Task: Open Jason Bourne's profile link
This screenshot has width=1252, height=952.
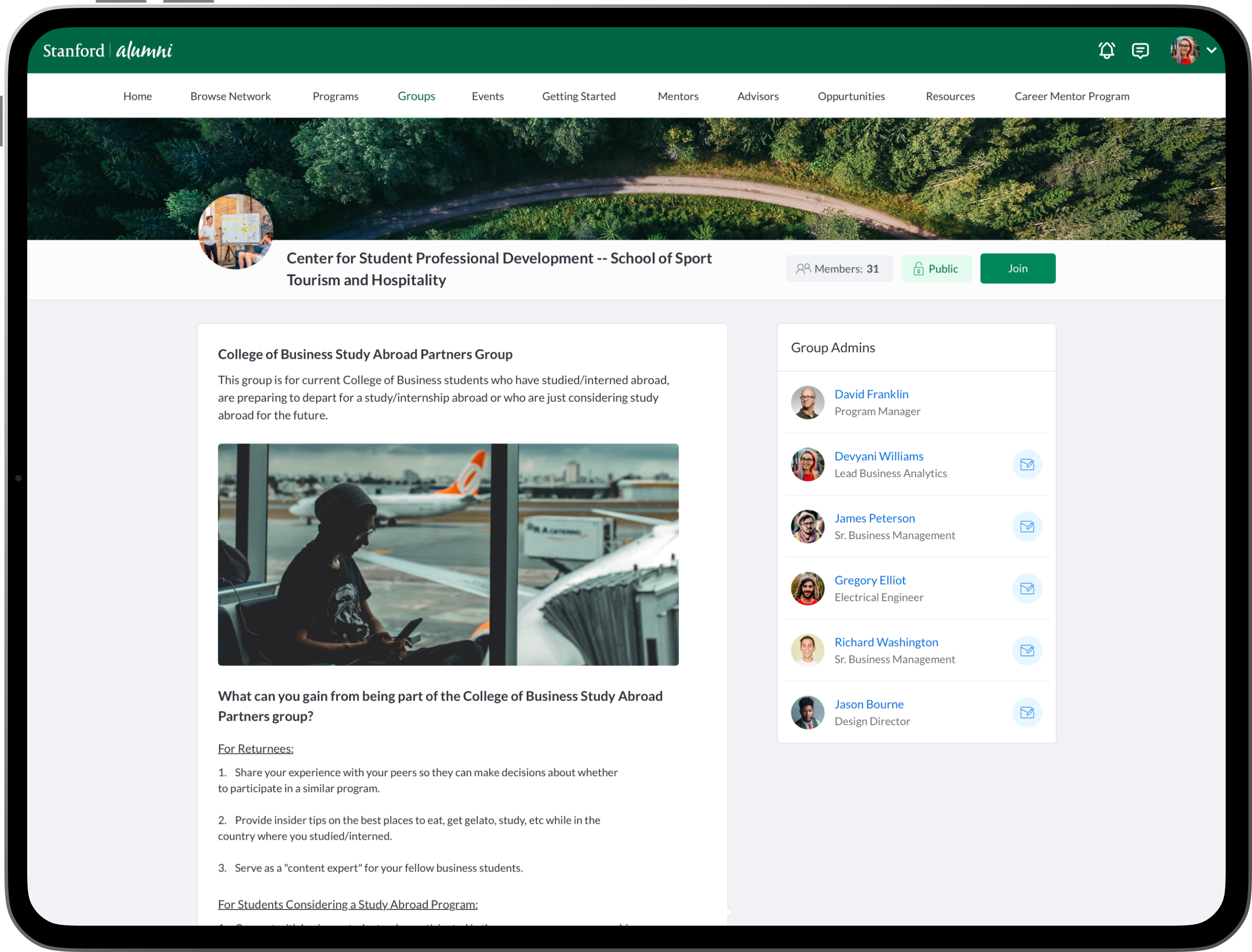Action: tap(869, 704)
